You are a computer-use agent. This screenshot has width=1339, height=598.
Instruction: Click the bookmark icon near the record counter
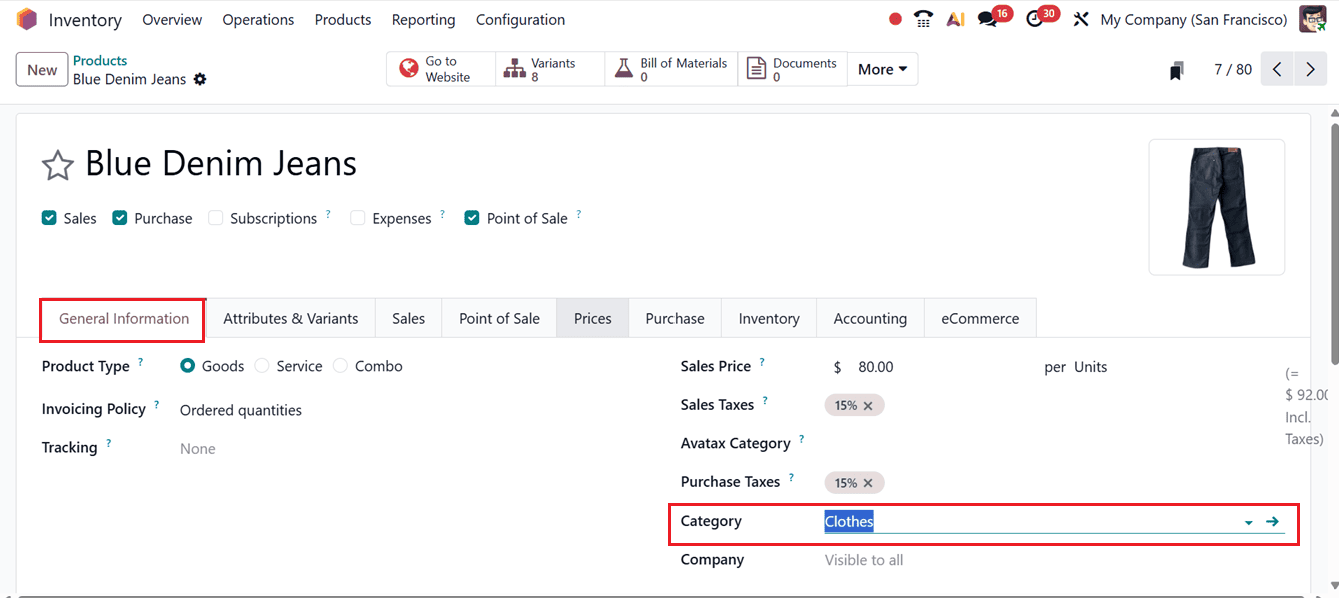1176,69
